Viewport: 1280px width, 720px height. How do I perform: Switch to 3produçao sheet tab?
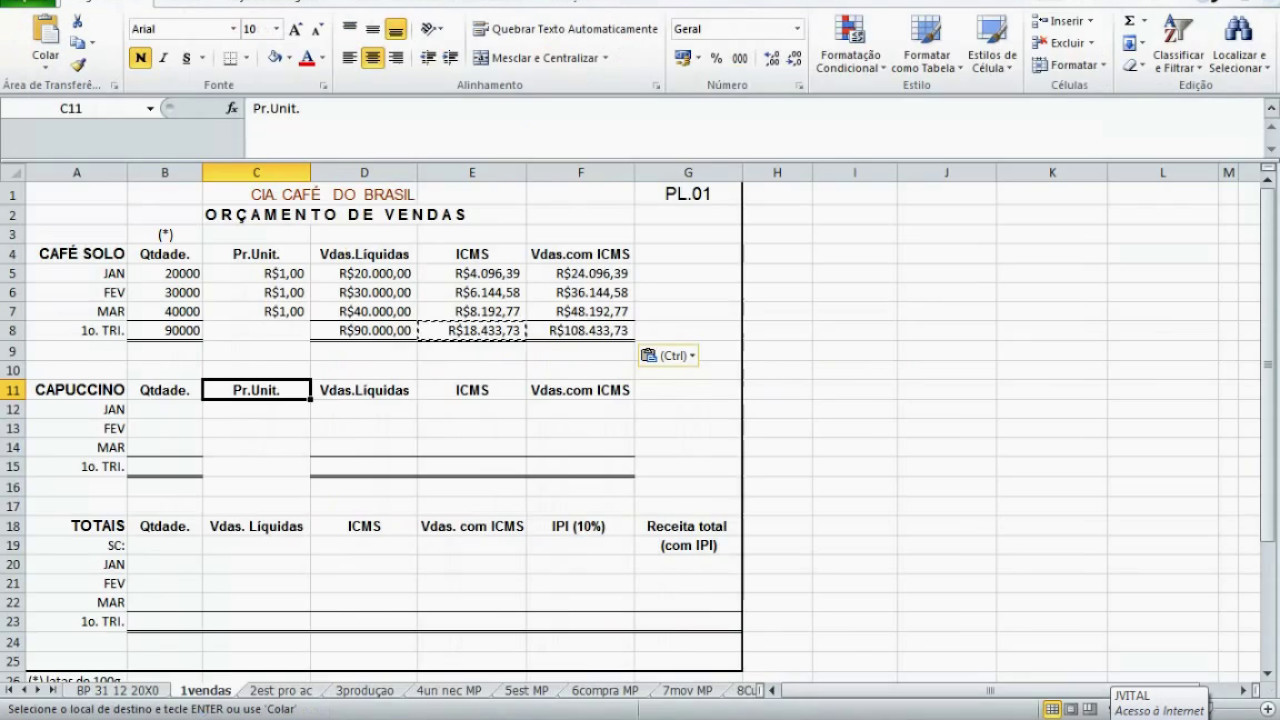[364, 691]
